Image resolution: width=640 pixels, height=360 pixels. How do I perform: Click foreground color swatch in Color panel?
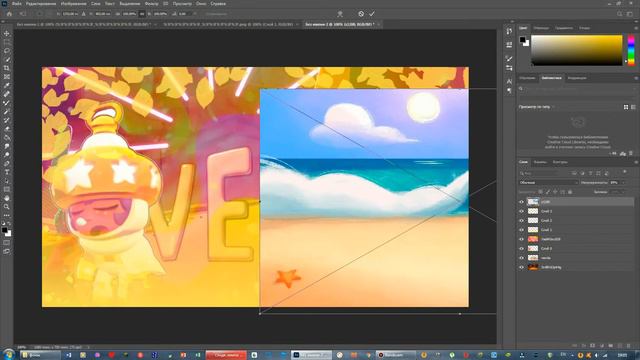pyautogui.click(x=522, y=40)
